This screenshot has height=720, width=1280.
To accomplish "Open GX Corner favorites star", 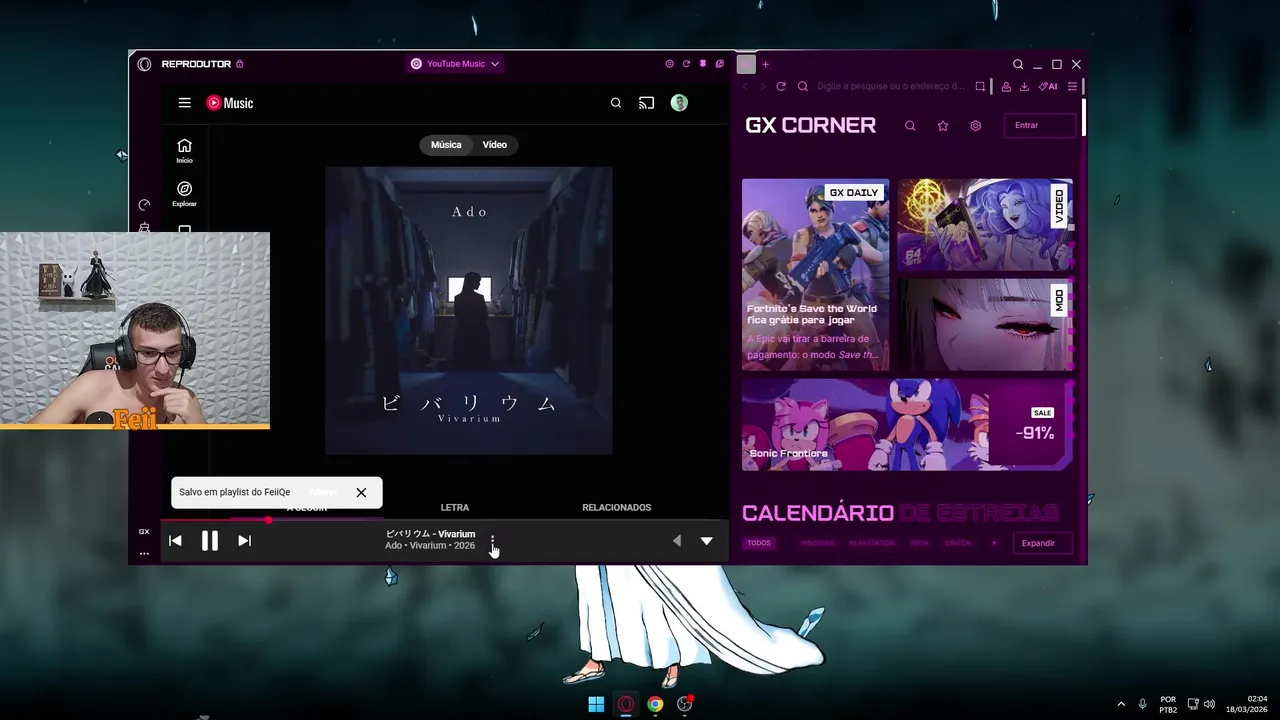I will tap(943, 126).
